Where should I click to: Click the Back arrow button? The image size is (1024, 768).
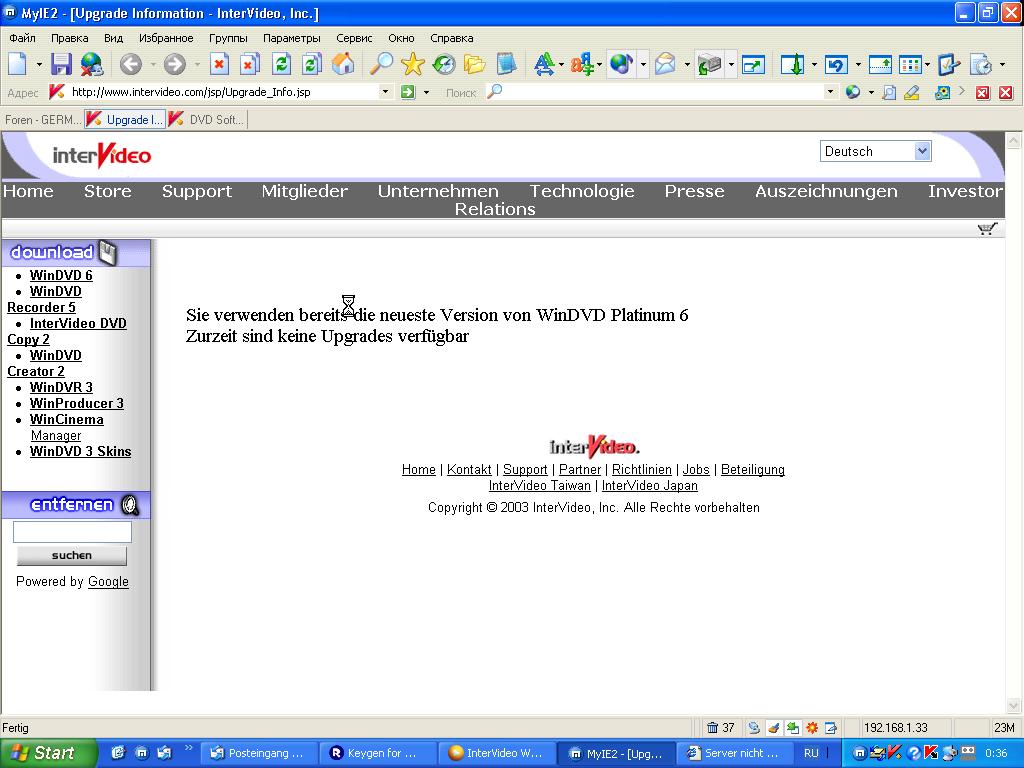click(x=131, y=64)
